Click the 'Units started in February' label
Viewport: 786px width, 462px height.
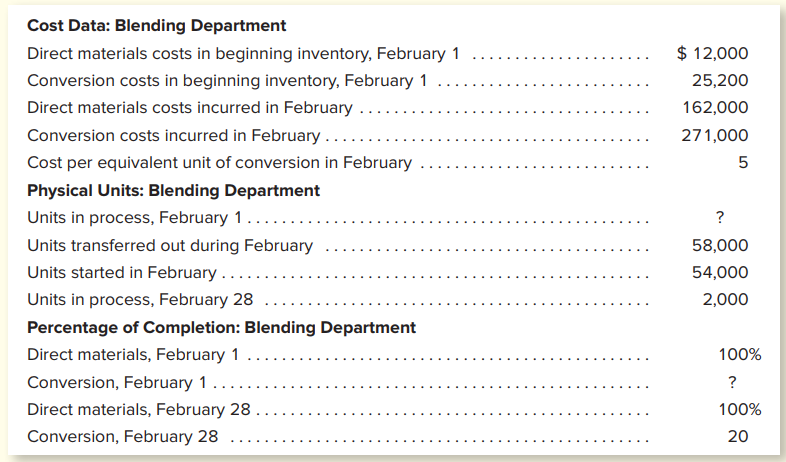tap(122, 272)
